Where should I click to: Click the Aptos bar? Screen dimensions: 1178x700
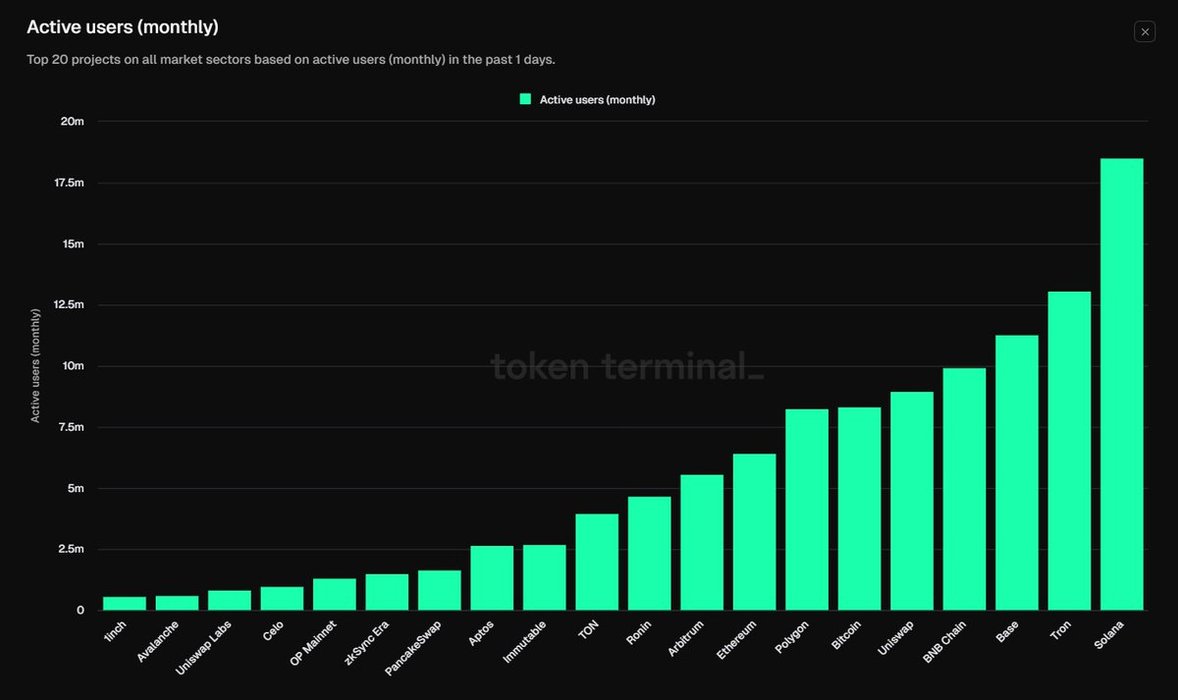click(x=491, y=578)
